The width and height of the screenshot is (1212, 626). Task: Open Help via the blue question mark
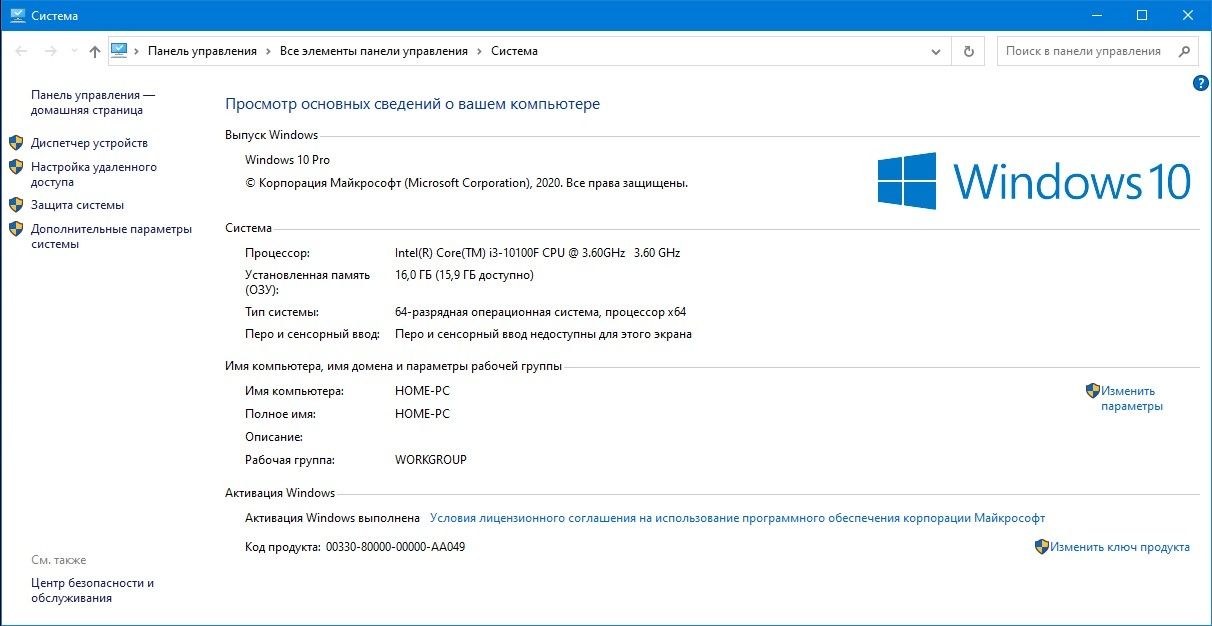pyautogui.click(x=1201, y=84)
